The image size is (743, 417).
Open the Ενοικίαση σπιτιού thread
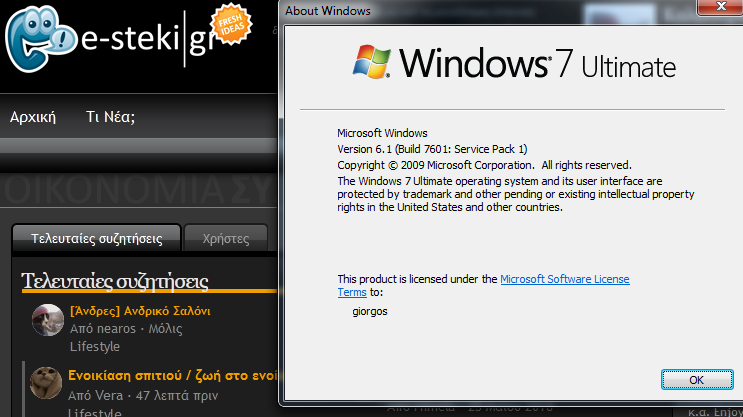[x=172, y=375]
